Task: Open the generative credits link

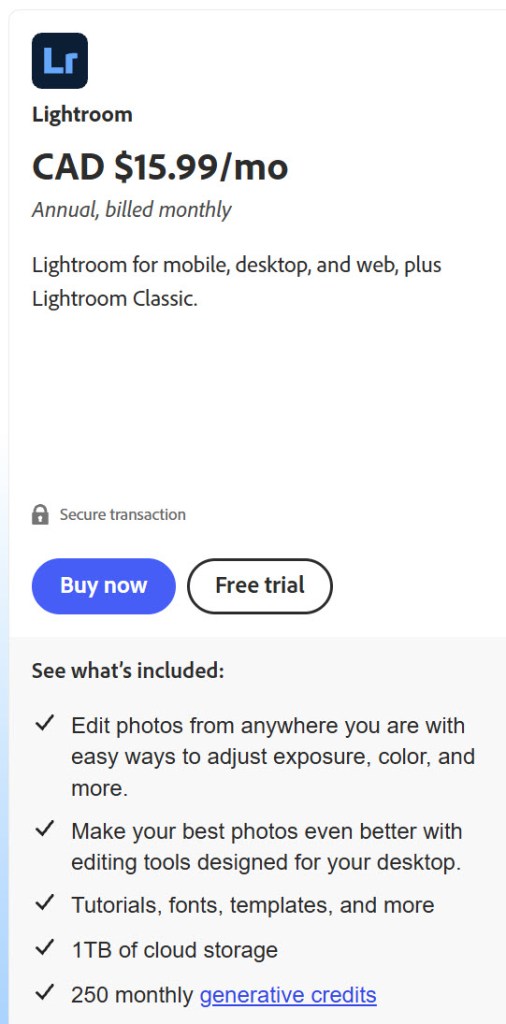Action: 288,995
